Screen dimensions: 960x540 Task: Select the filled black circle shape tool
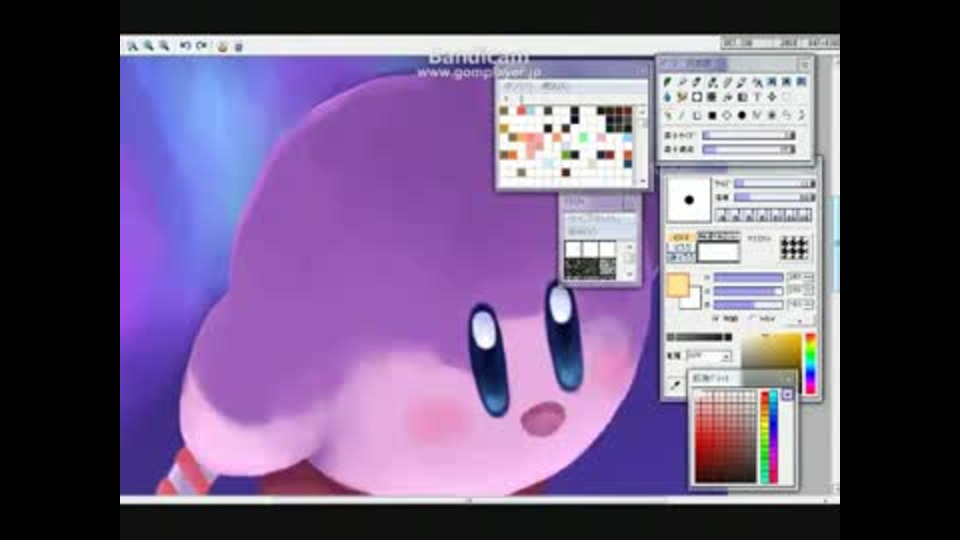742,115
